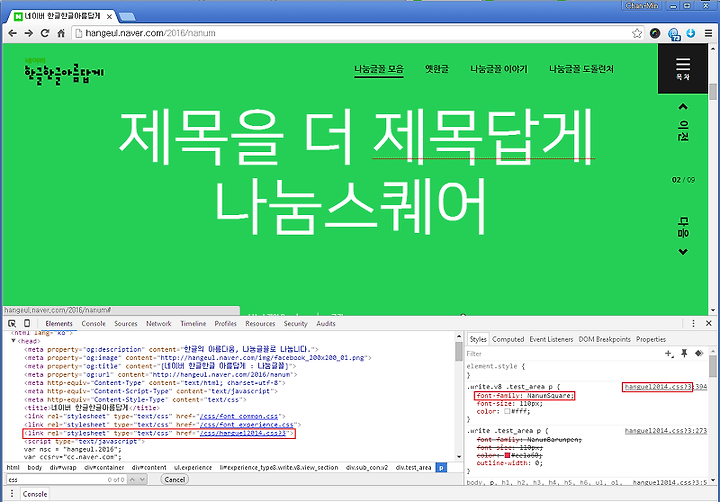Screen dimensions: 720x502
Task: Toggle the animations control diamond icon
Action: pyautogui.click(x=699, y=353)
